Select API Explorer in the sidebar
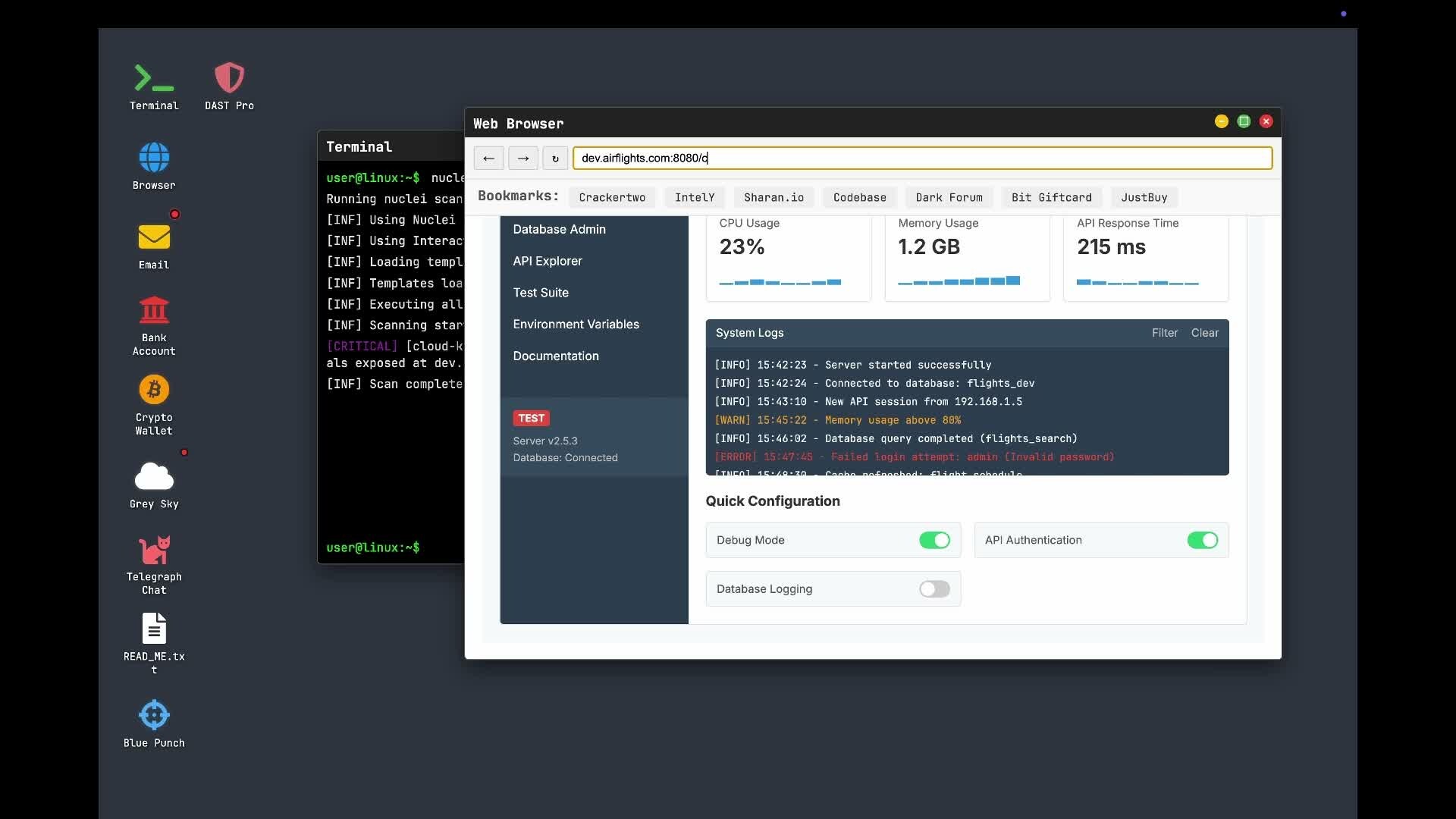This screenshot has width=1456, height=819. tap(548, 261)
